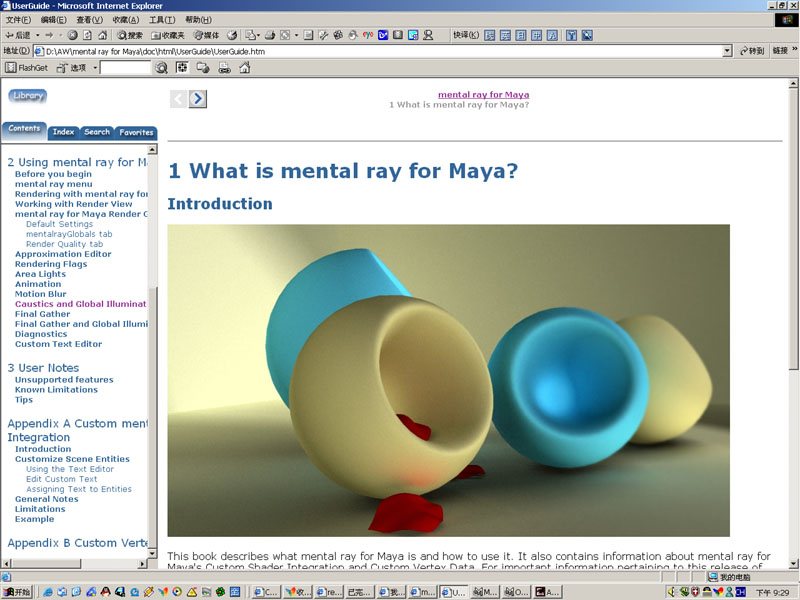The height and width of the screenshot is (600, 800).
Task: Refresh the page using the Refresh icon
Action: click(87, 35)
